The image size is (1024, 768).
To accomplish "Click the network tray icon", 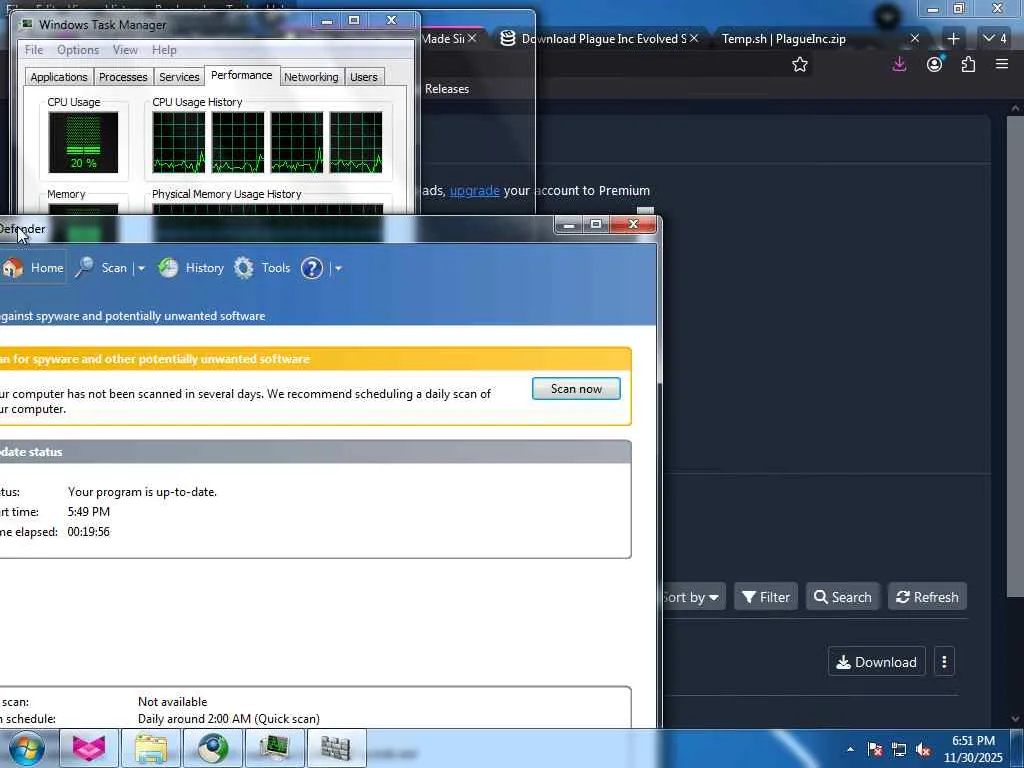I will [899, 749].
